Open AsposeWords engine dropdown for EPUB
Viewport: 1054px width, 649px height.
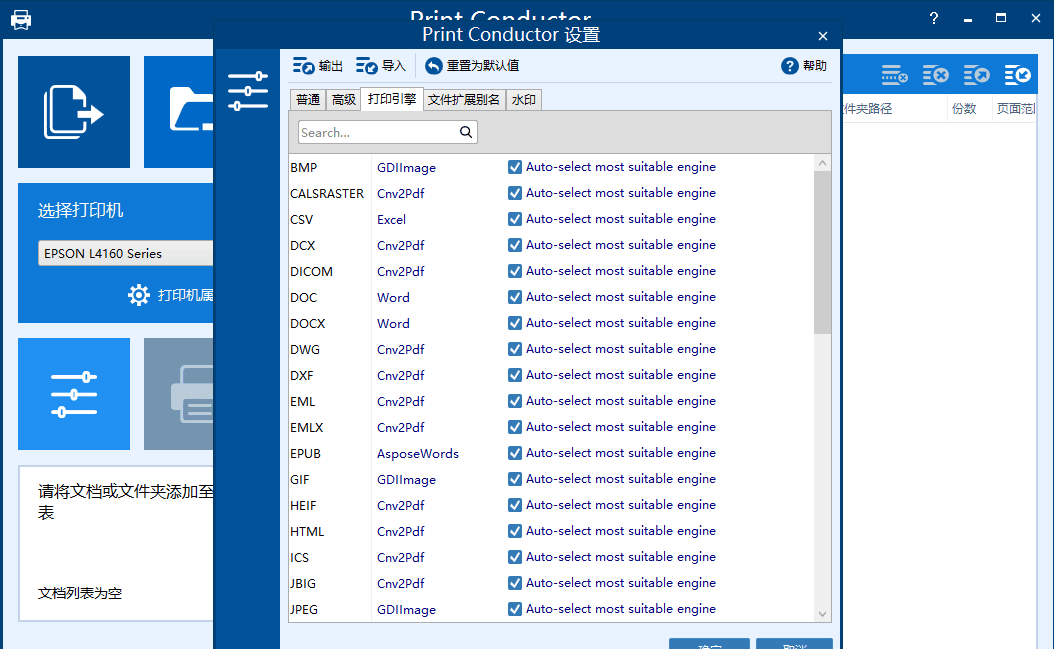[417, 454]
